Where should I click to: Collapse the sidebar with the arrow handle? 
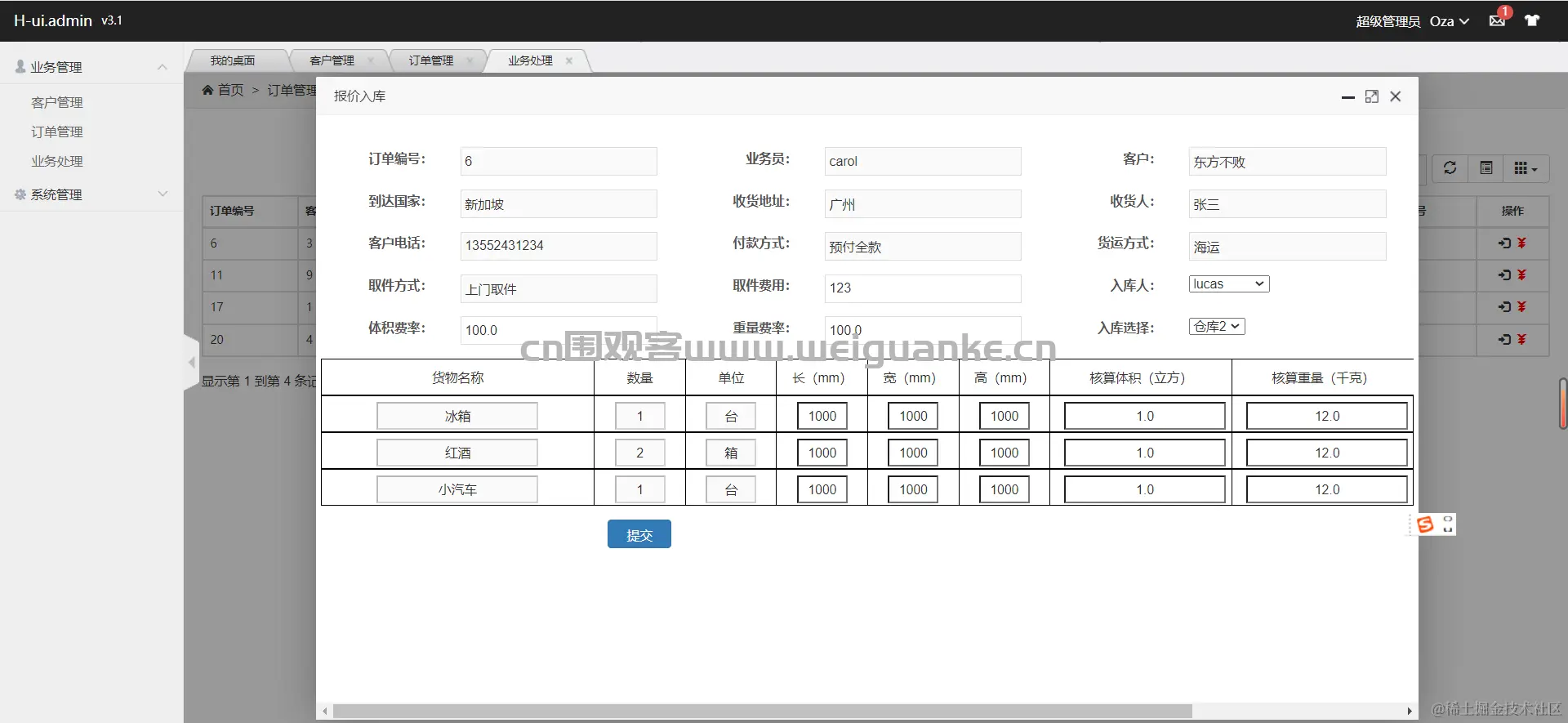tap(192, 362)
